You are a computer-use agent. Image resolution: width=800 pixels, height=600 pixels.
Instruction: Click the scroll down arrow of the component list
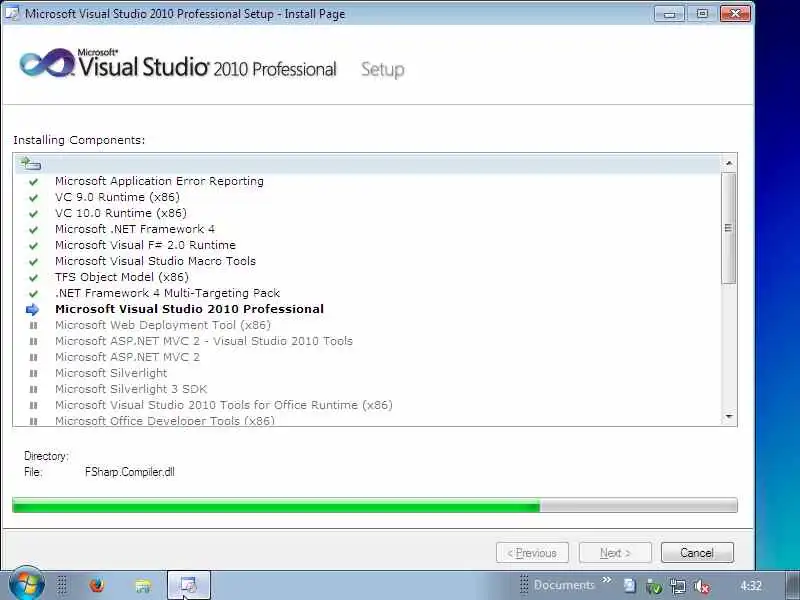coord(729,417)
